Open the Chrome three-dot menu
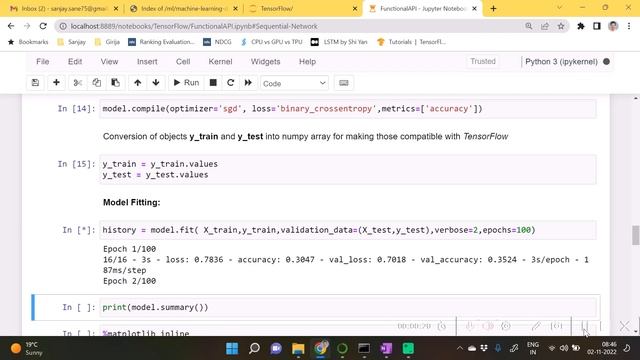 coord(629,26)
